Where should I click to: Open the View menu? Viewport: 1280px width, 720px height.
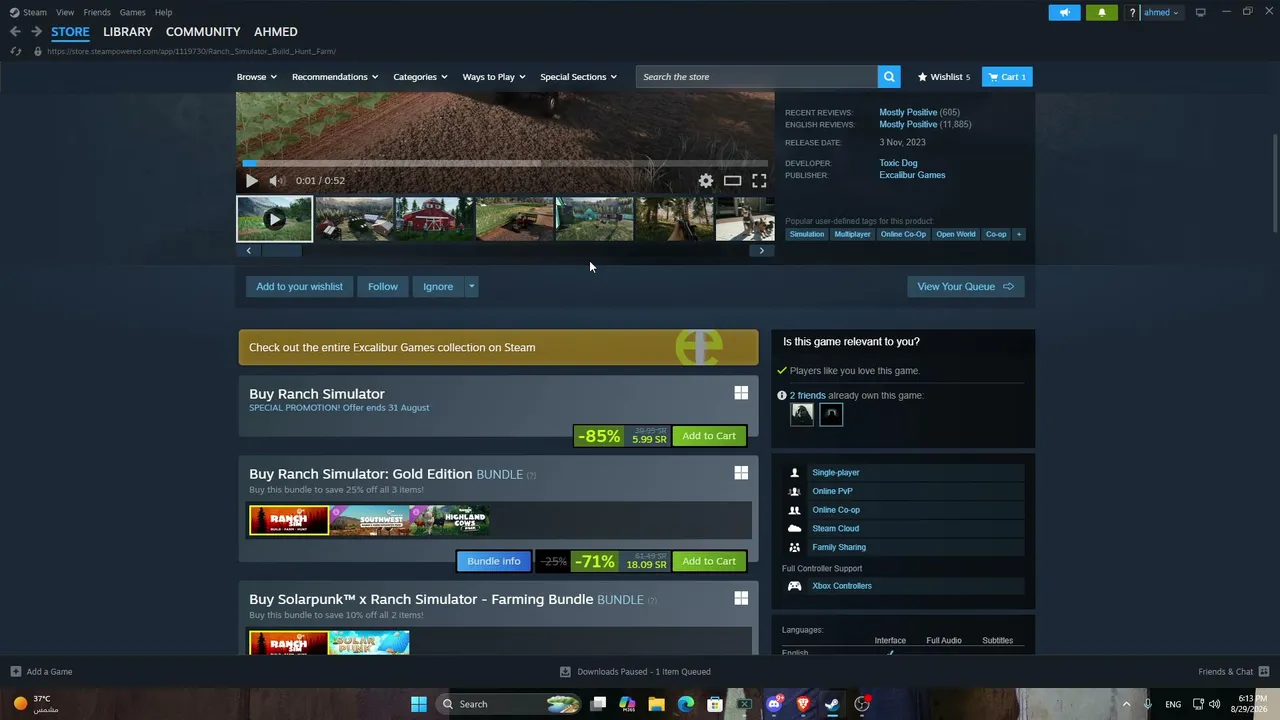(65, 12)
